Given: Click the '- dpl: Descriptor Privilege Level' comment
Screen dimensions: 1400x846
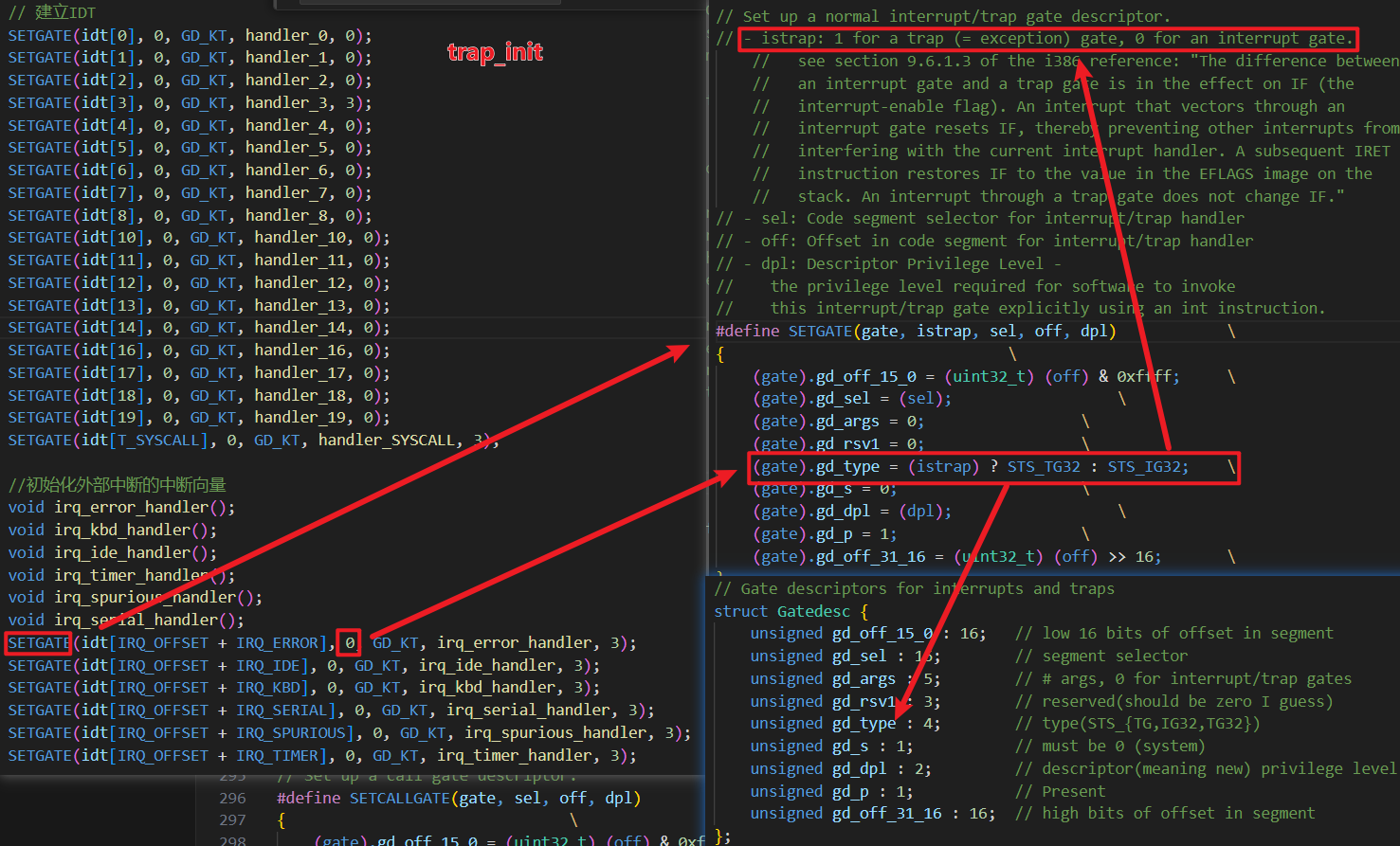Looking at the screenshot, I should tap(889, 263).
